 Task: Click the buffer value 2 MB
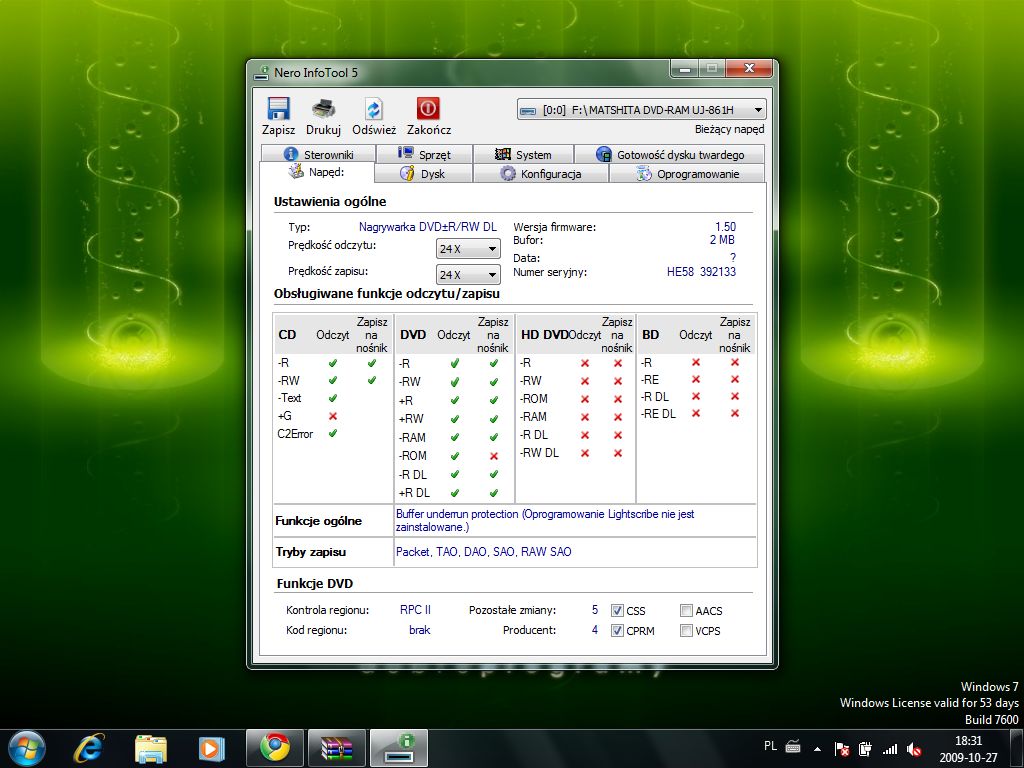pyautogui.click(x=722, y=240)
